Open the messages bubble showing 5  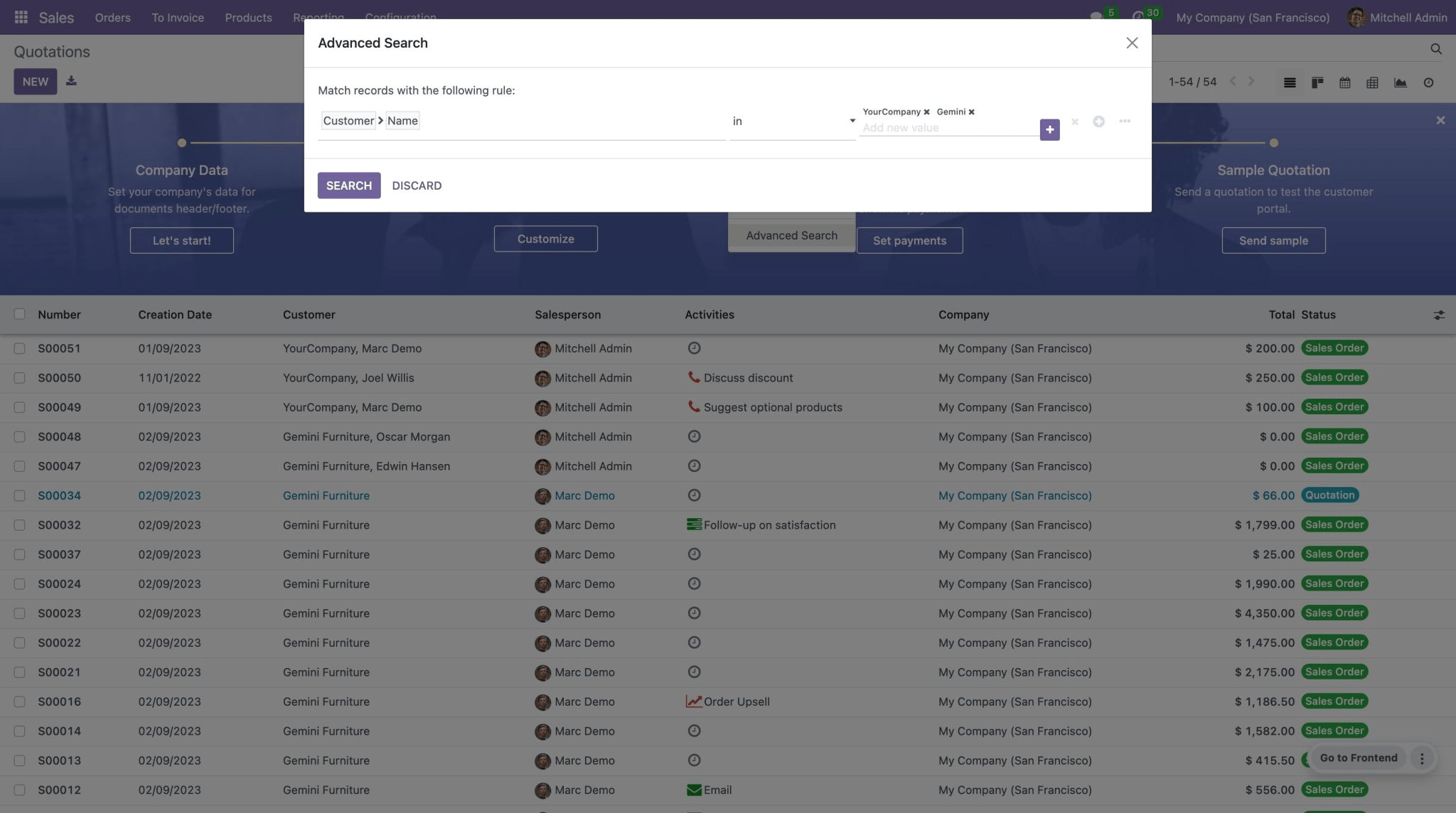tap(1098, 14)
